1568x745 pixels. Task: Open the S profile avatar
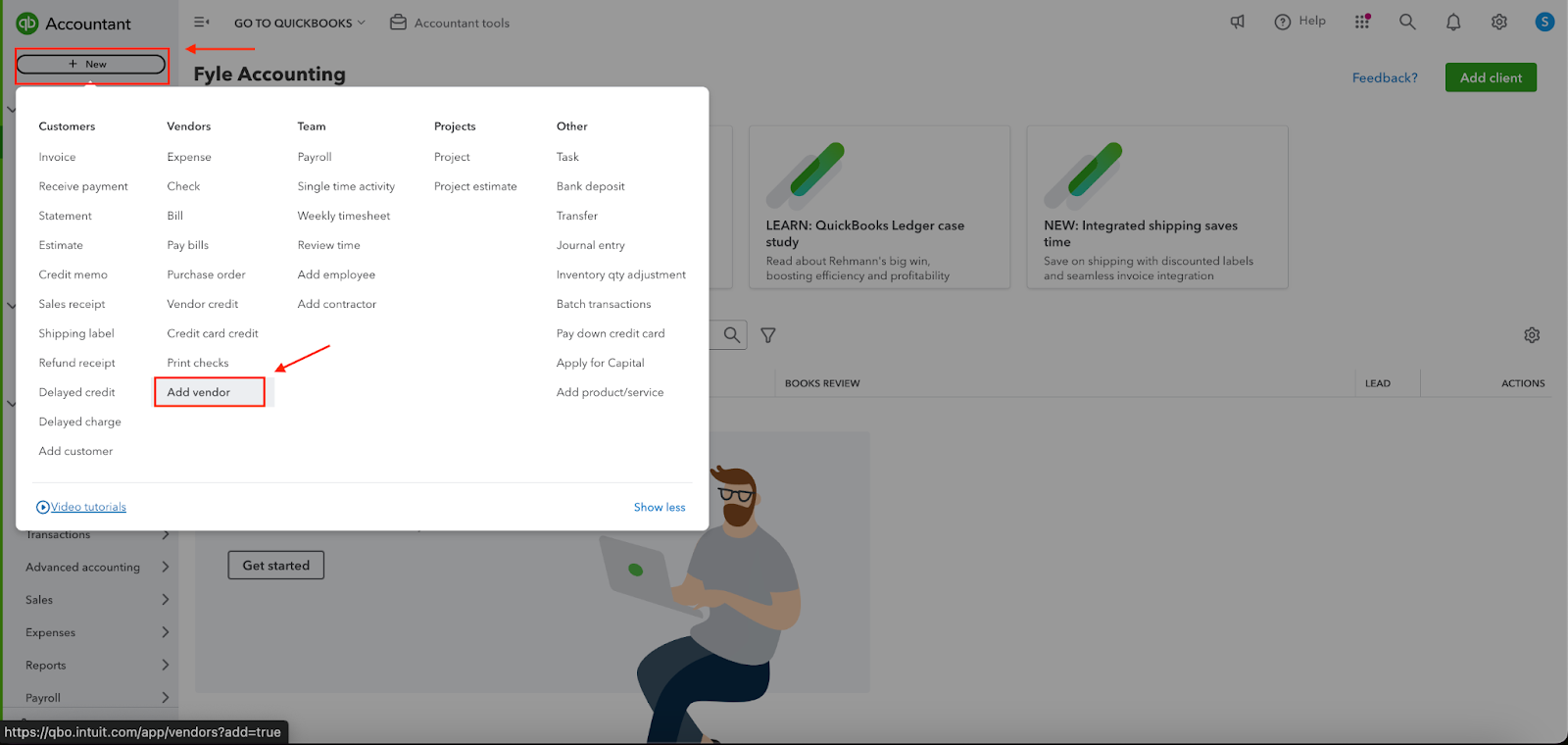coord(1544,22)
